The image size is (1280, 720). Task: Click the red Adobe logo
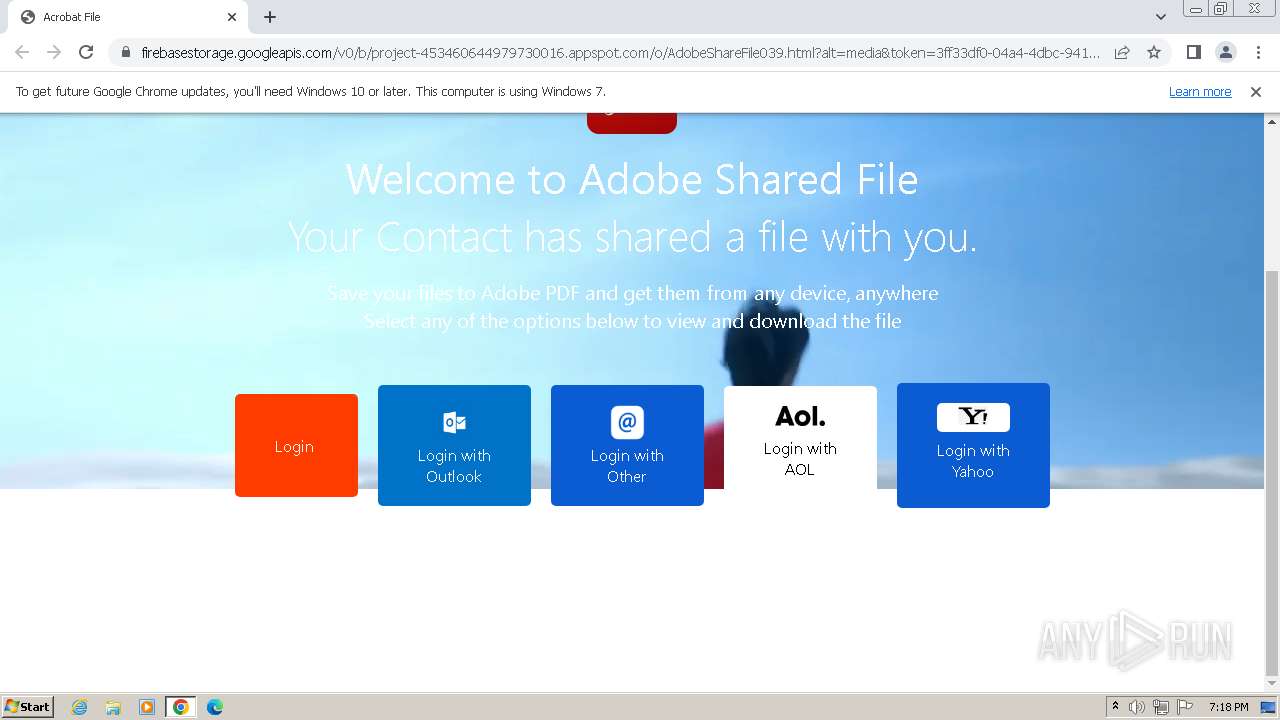(x=632, y=123)
